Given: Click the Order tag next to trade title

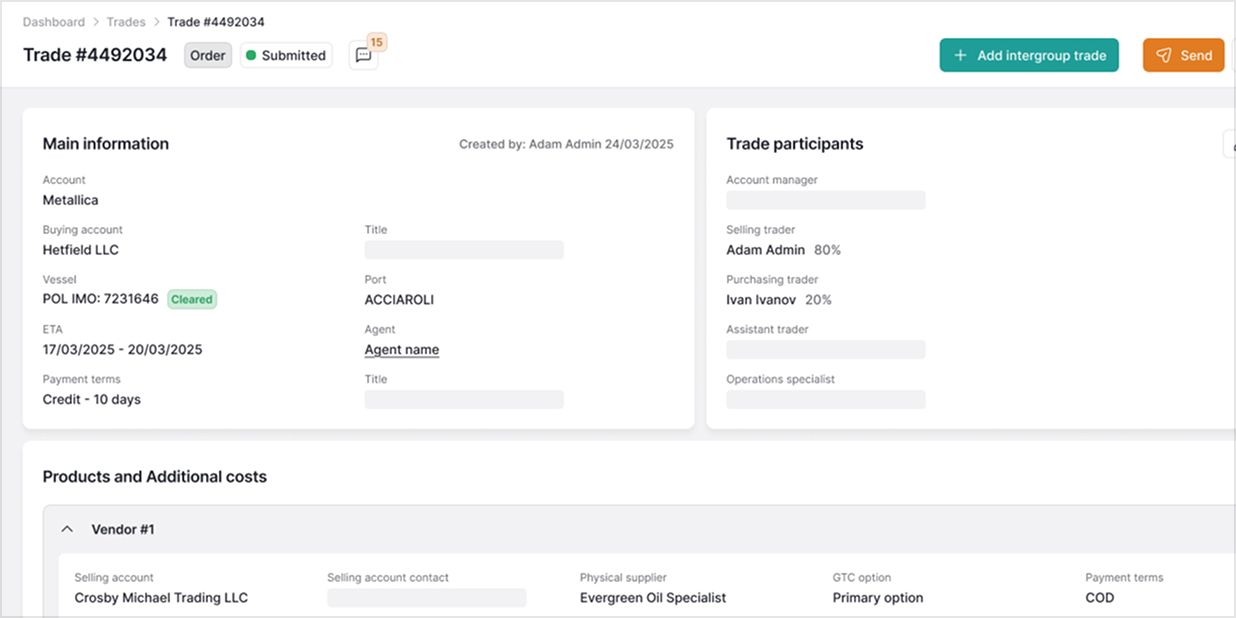Looking at the screenshot, I should 208,56.
